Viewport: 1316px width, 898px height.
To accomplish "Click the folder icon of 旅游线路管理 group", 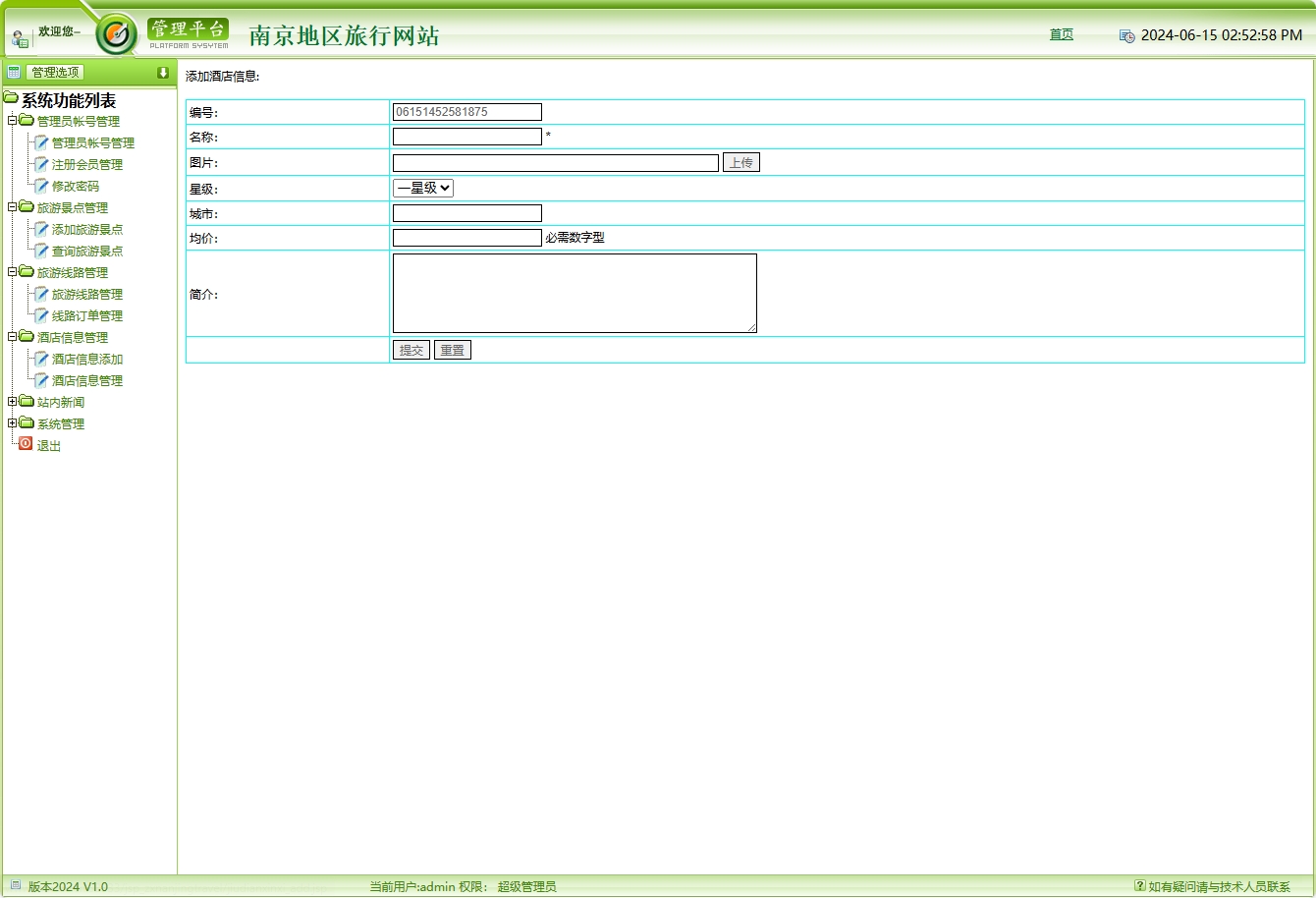I will [x=27, y=272].
